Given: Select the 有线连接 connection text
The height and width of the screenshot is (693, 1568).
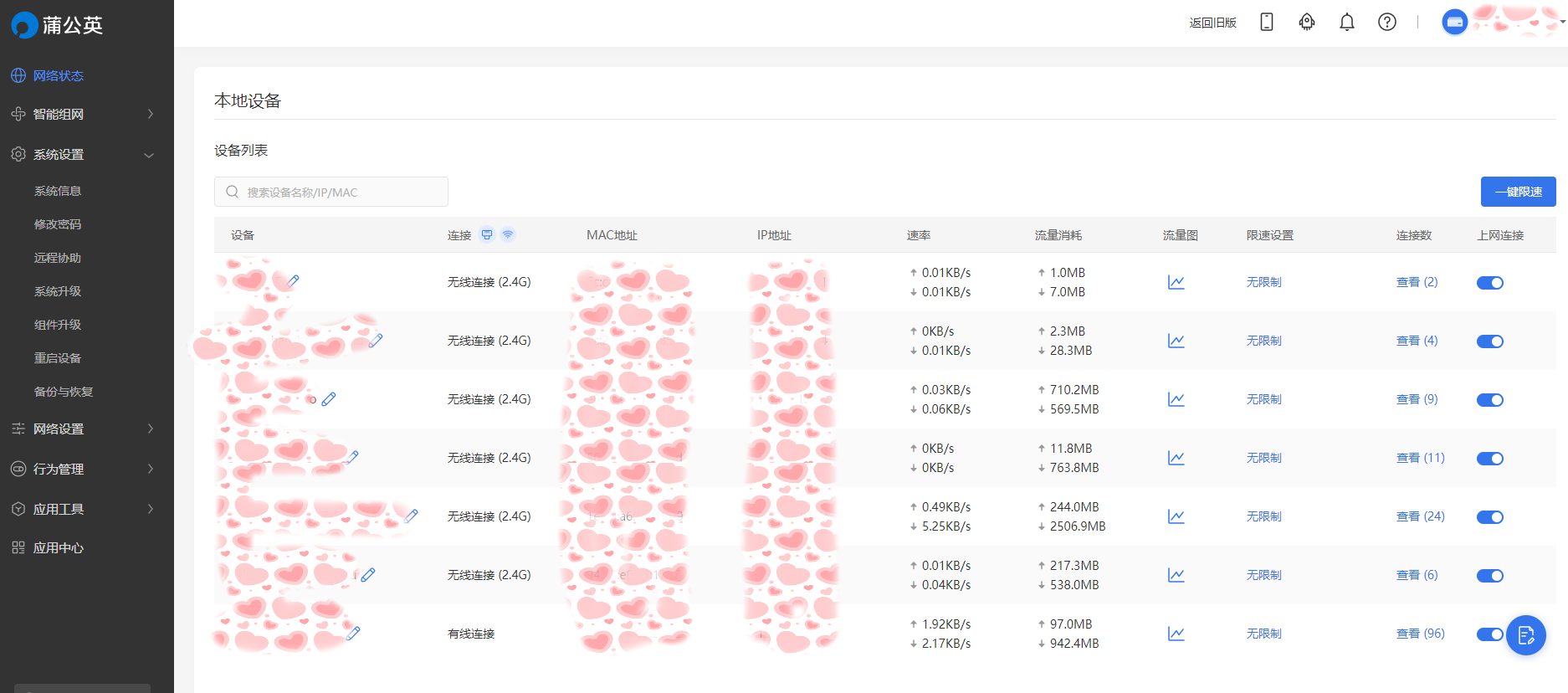Looking at the screenshot, I should point(471,634).
